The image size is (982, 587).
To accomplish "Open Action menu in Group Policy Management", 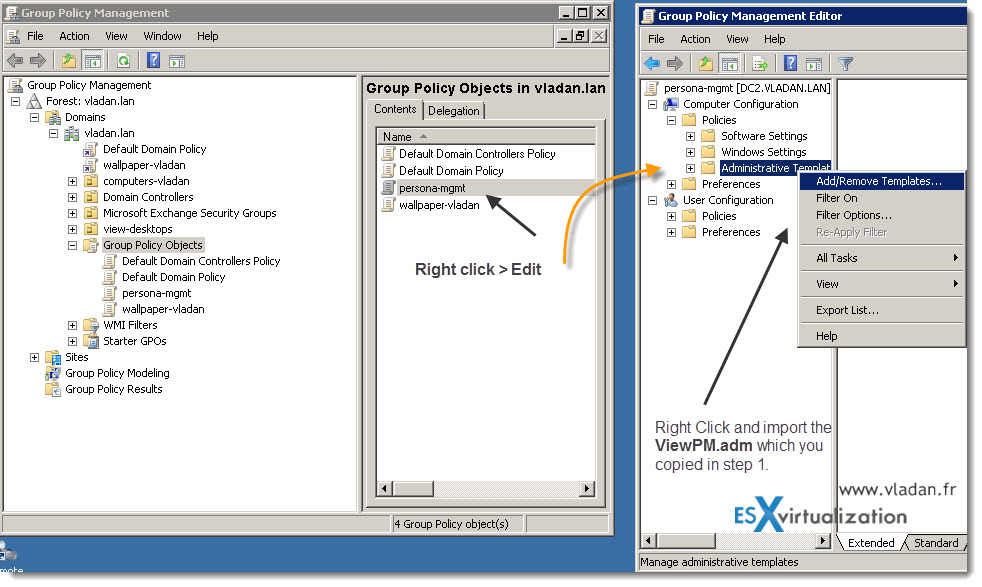I will 74,36.
